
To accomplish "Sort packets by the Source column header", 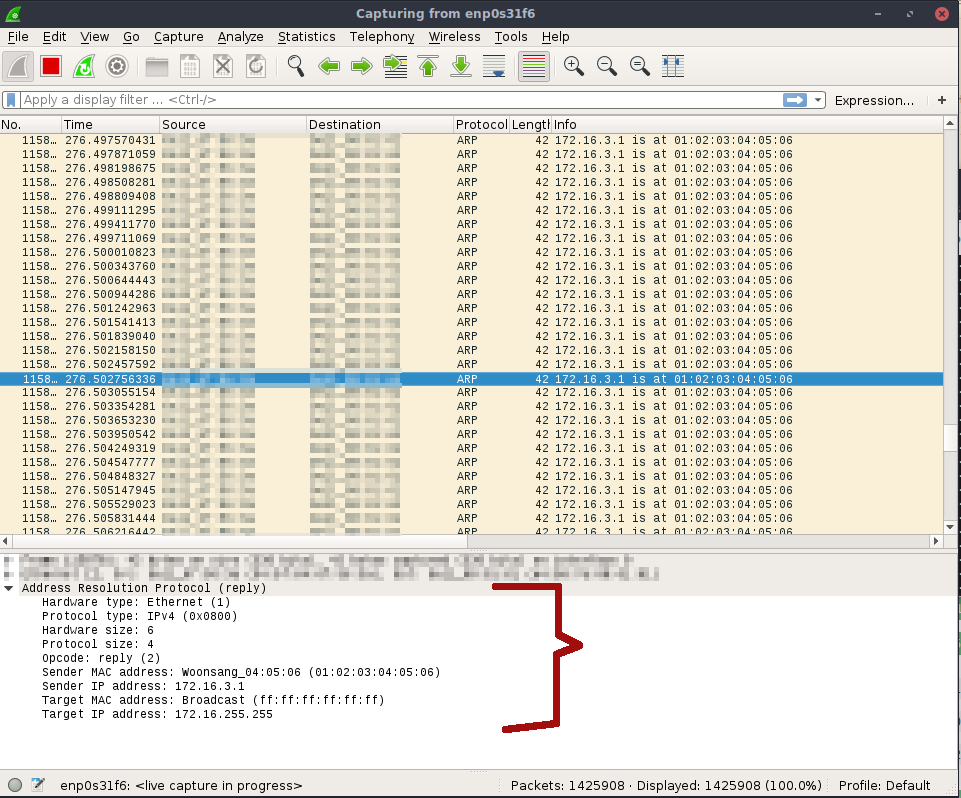I will click(x=233, y=124).
